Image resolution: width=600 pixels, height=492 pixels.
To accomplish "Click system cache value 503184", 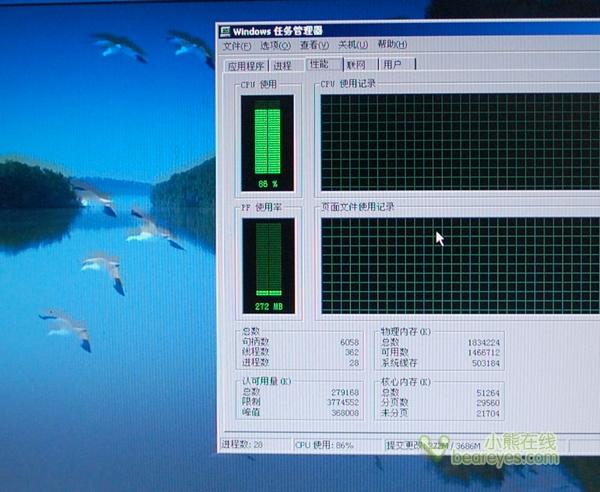I will tap(486, 363).
